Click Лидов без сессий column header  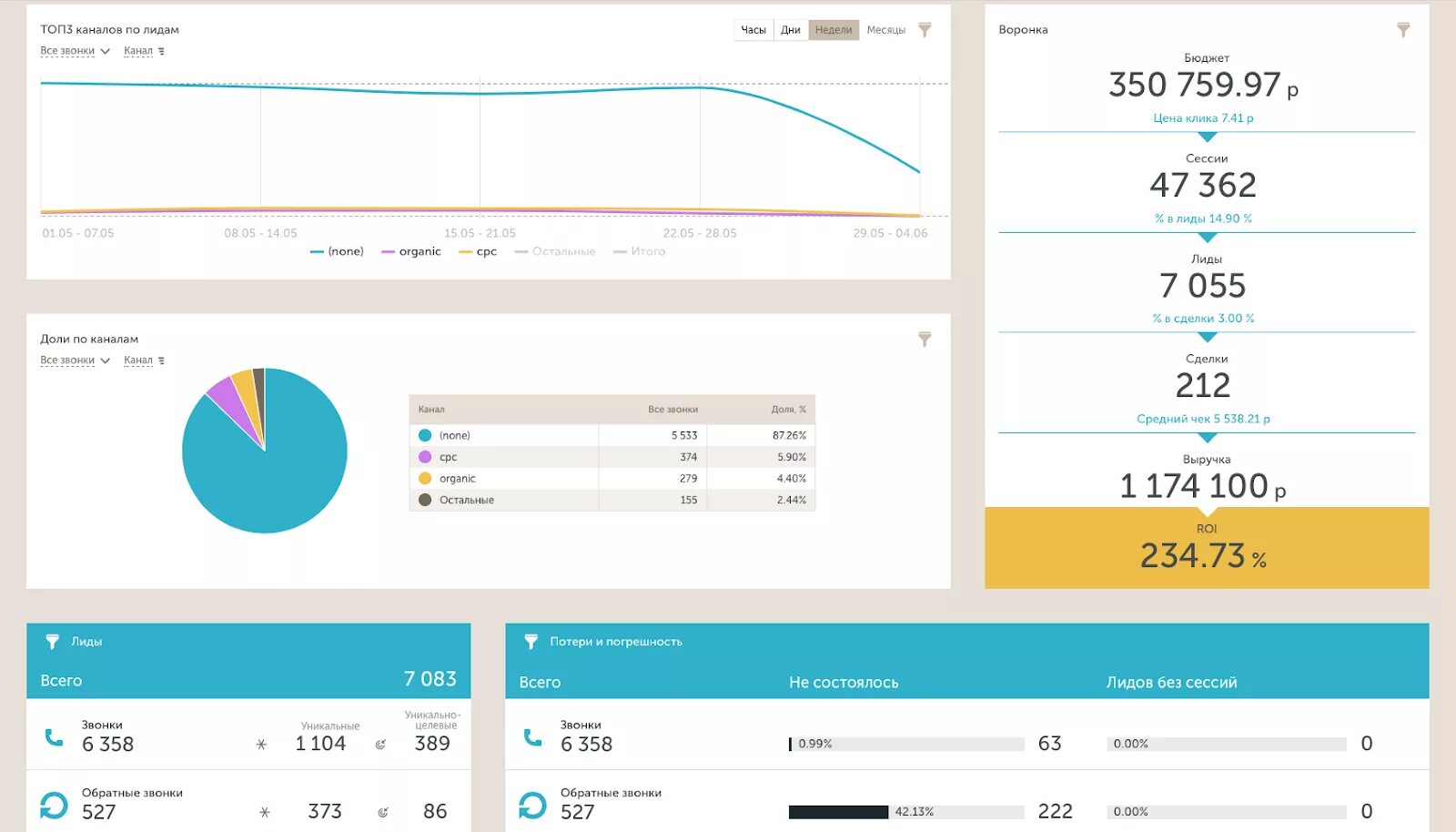click(x=1171, y=683)
